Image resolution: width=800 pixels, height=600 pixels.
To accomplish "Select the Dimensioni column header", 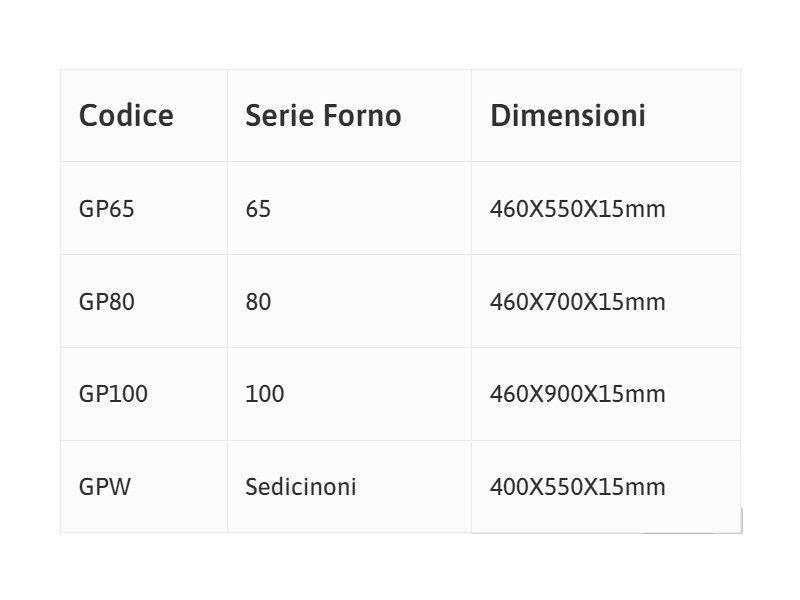I will pos(567,116).
